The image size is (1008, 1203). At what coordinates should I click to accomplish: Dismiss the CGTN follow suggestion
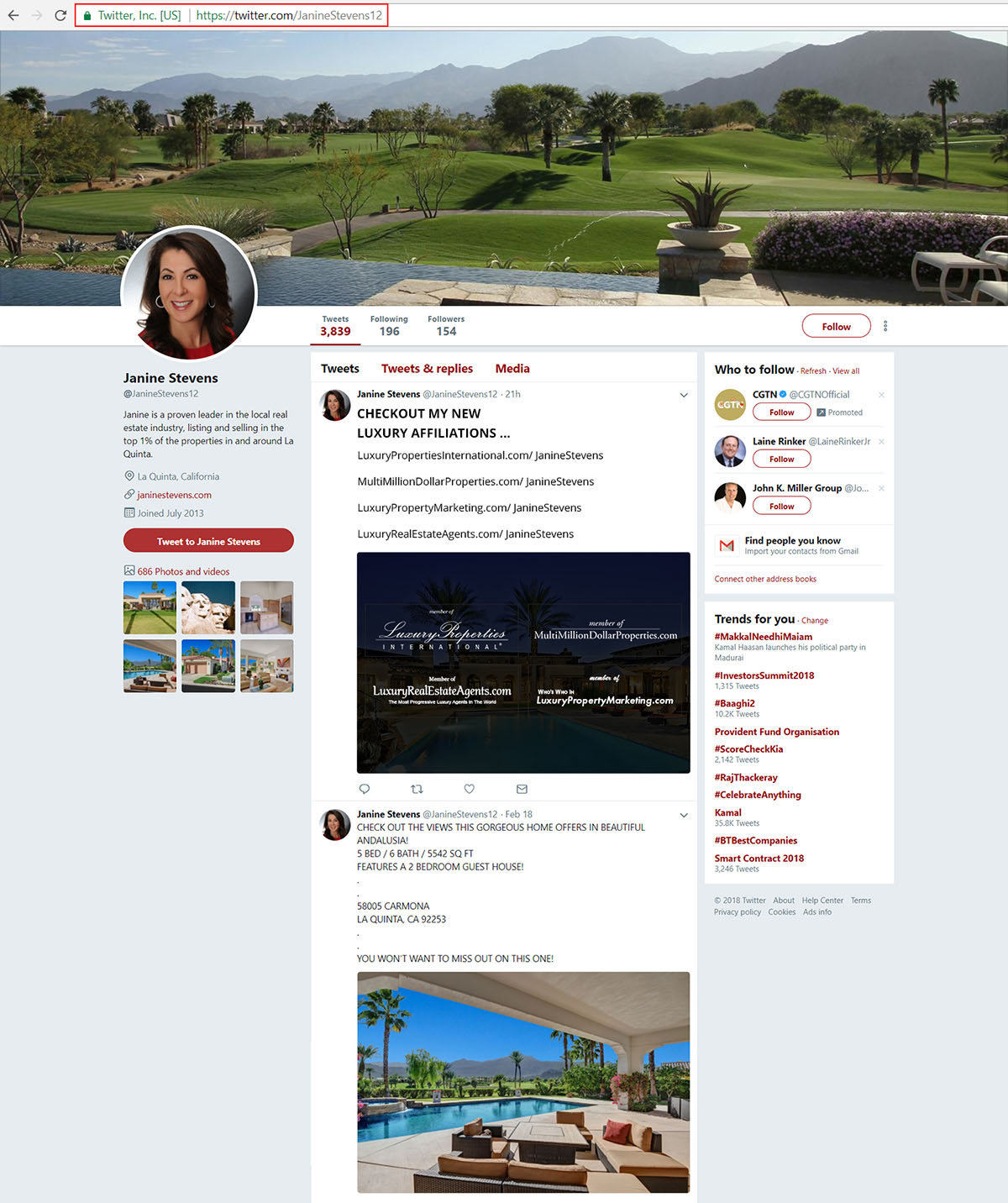point(881,395)
